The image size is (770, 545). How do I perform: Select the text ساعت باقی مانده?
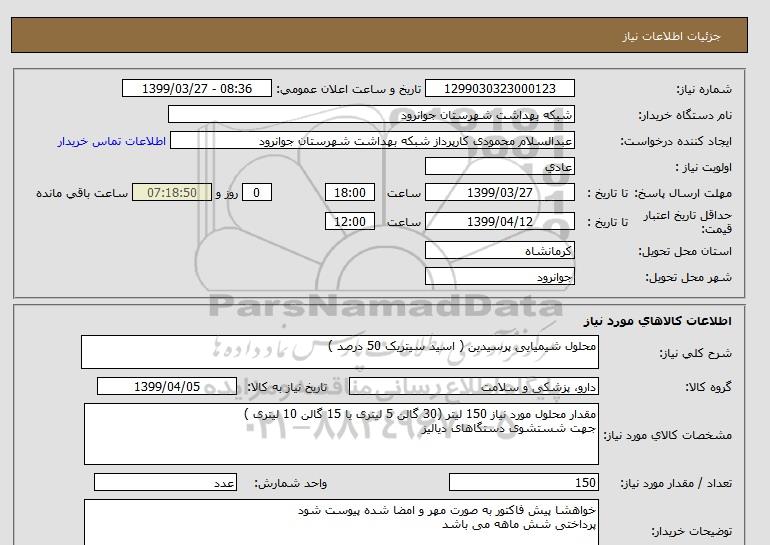[x=82, y=193]
